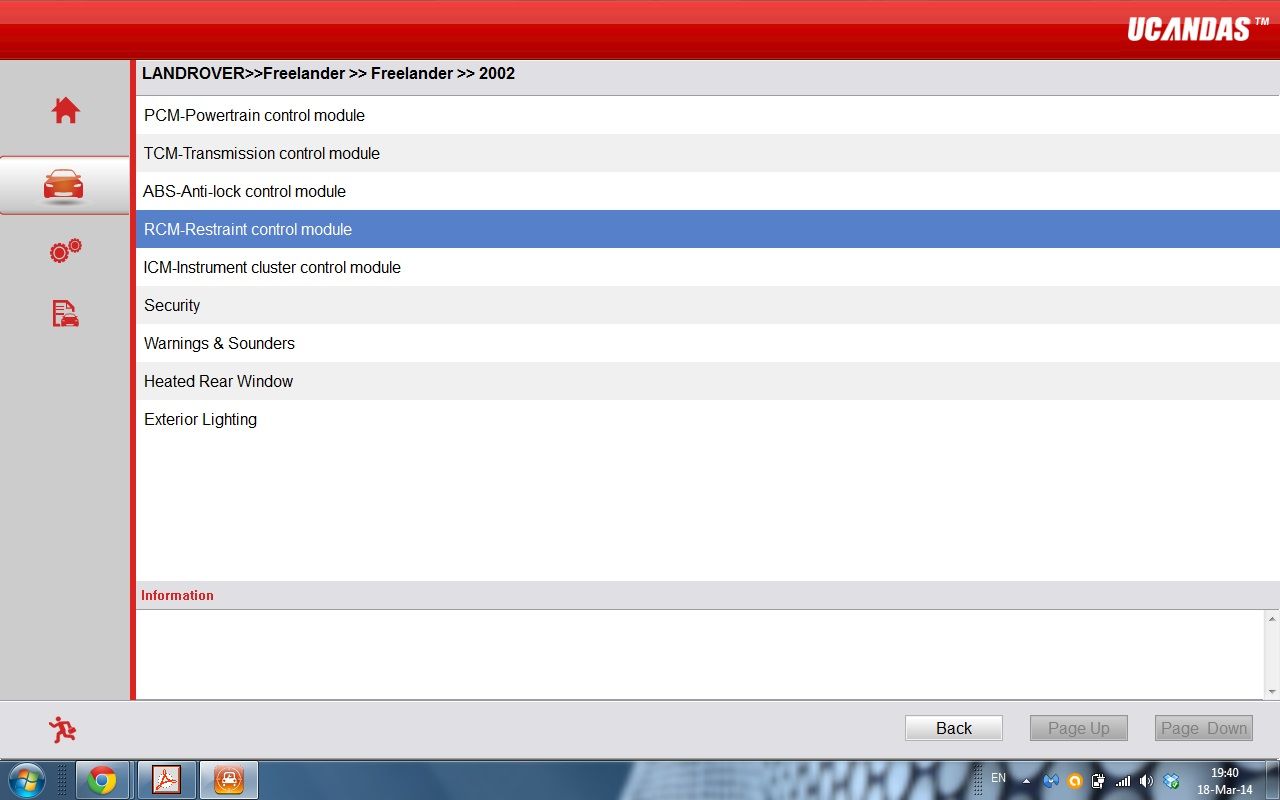Image resolution: width=1280 pixels, height=800 pixels.
Task: Open the Malwarebytes tray icon
Action: (x=1050, y=781)
